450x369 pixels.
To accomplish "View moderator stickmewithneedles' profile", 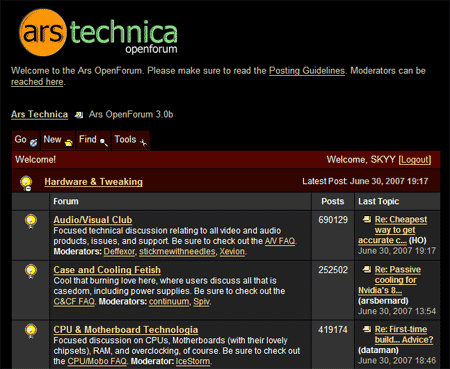I will [177, 251].
